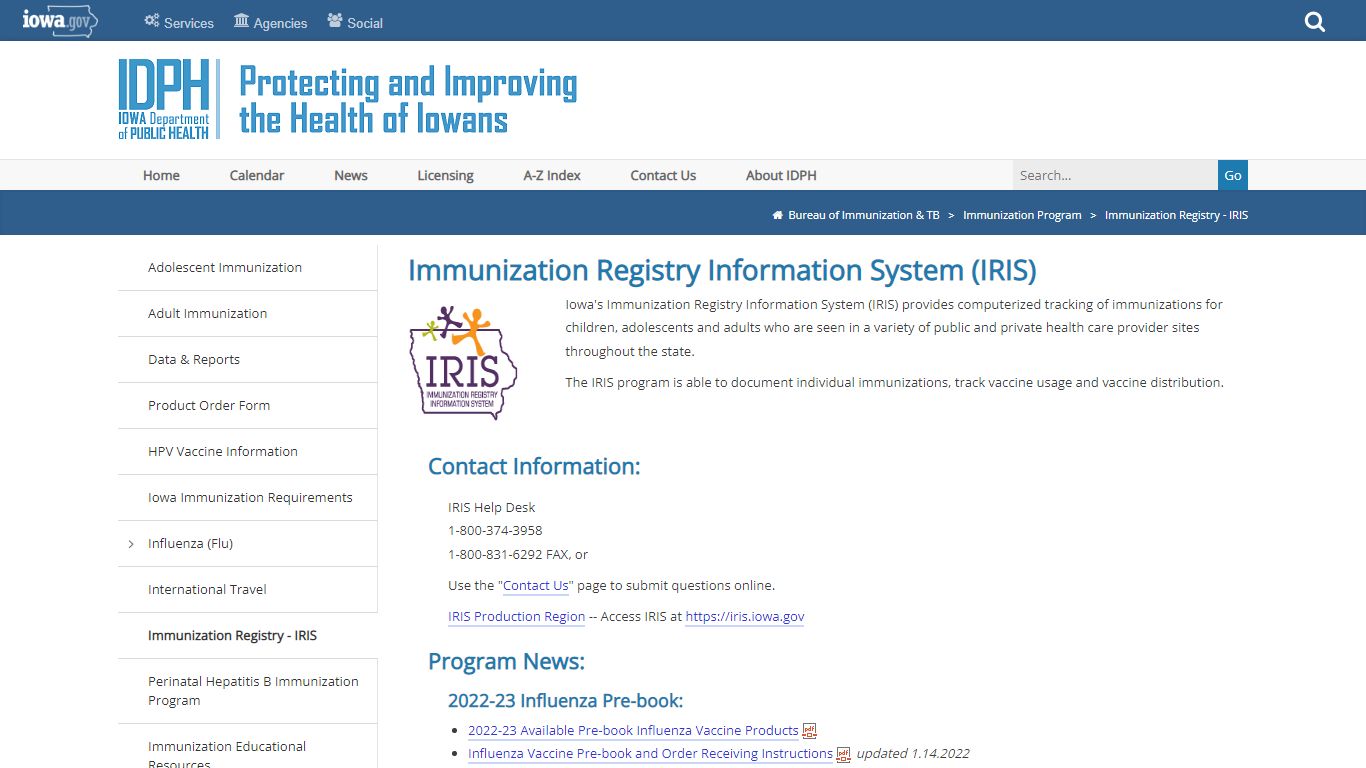
Task: Click the Go search button
Action: point(1233,175)
